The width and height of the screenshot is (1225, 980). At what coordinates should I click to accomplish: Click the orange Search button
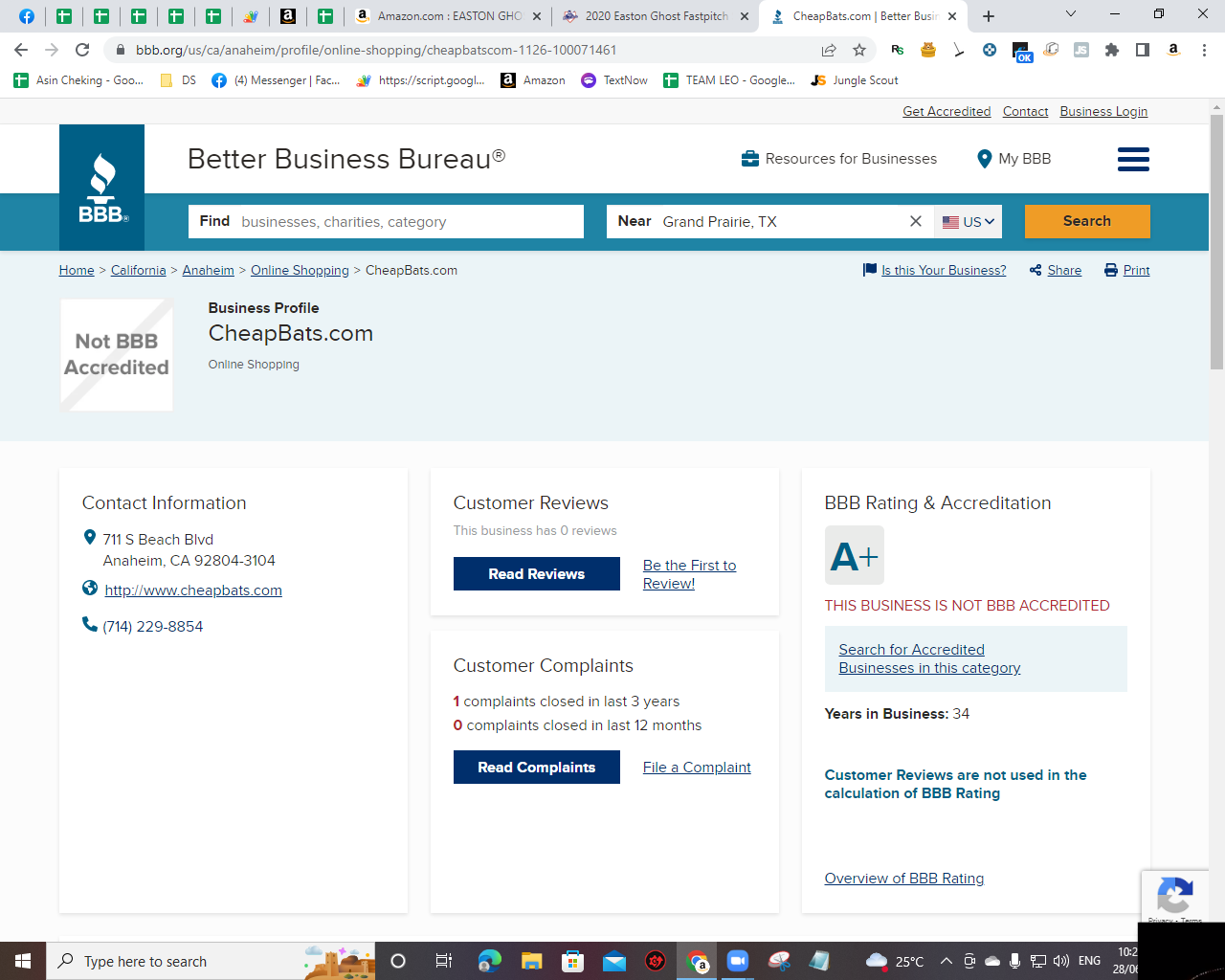pyautogui.click(x=1087, y=221)
